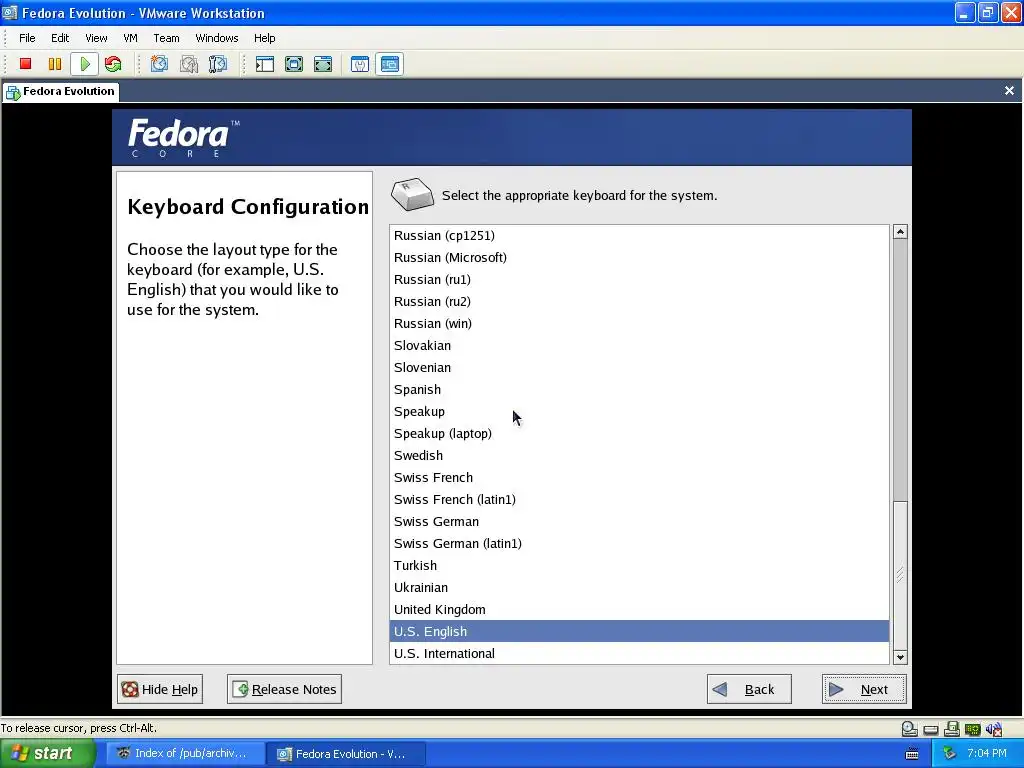The image size is (1024, 768).
Task: Open the Release Notes button
Action: pyautogui.click(x=284, y=689)
